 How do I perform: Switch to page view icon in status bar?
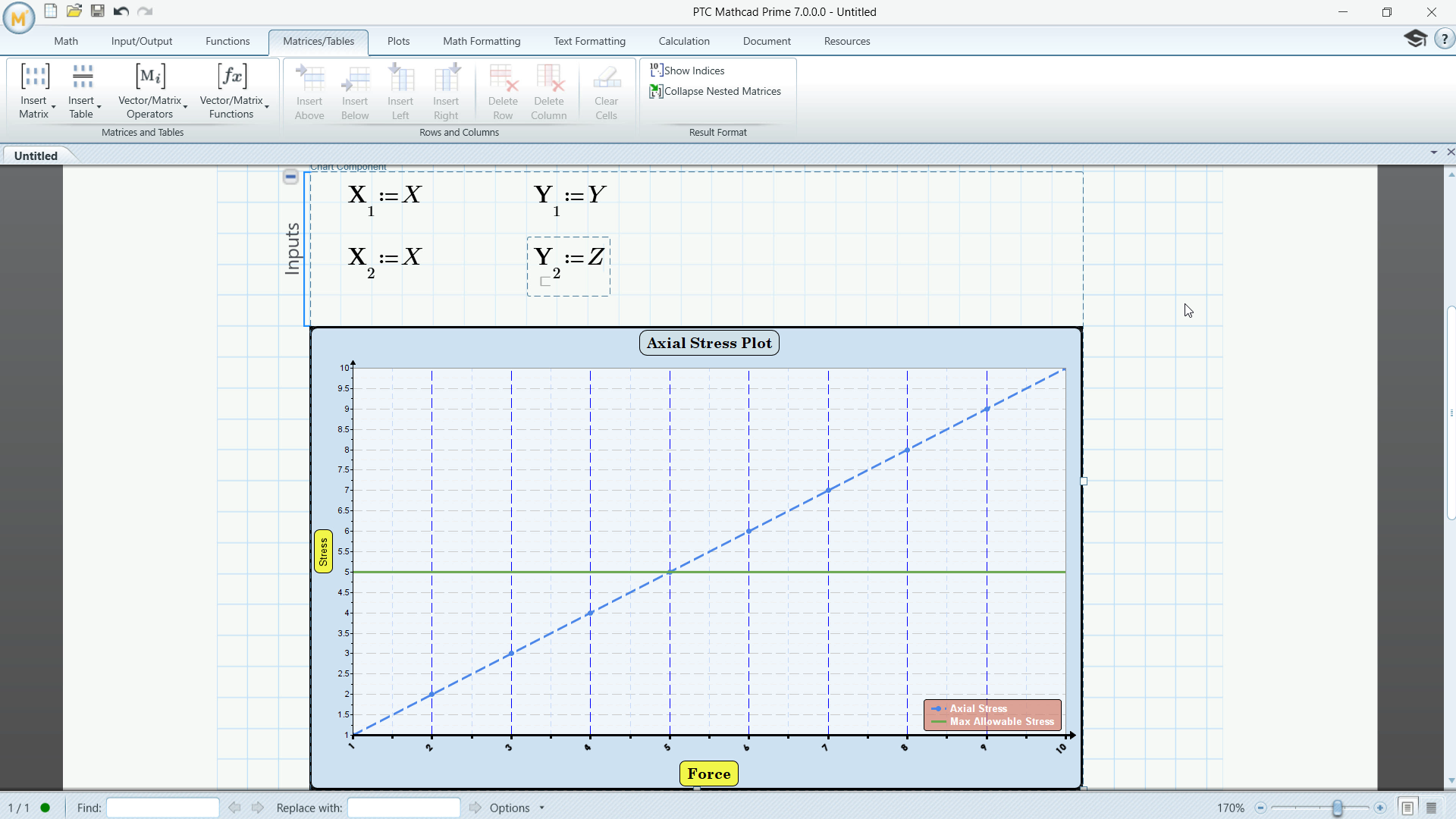pyautogui.click(x=1407, y=808)
